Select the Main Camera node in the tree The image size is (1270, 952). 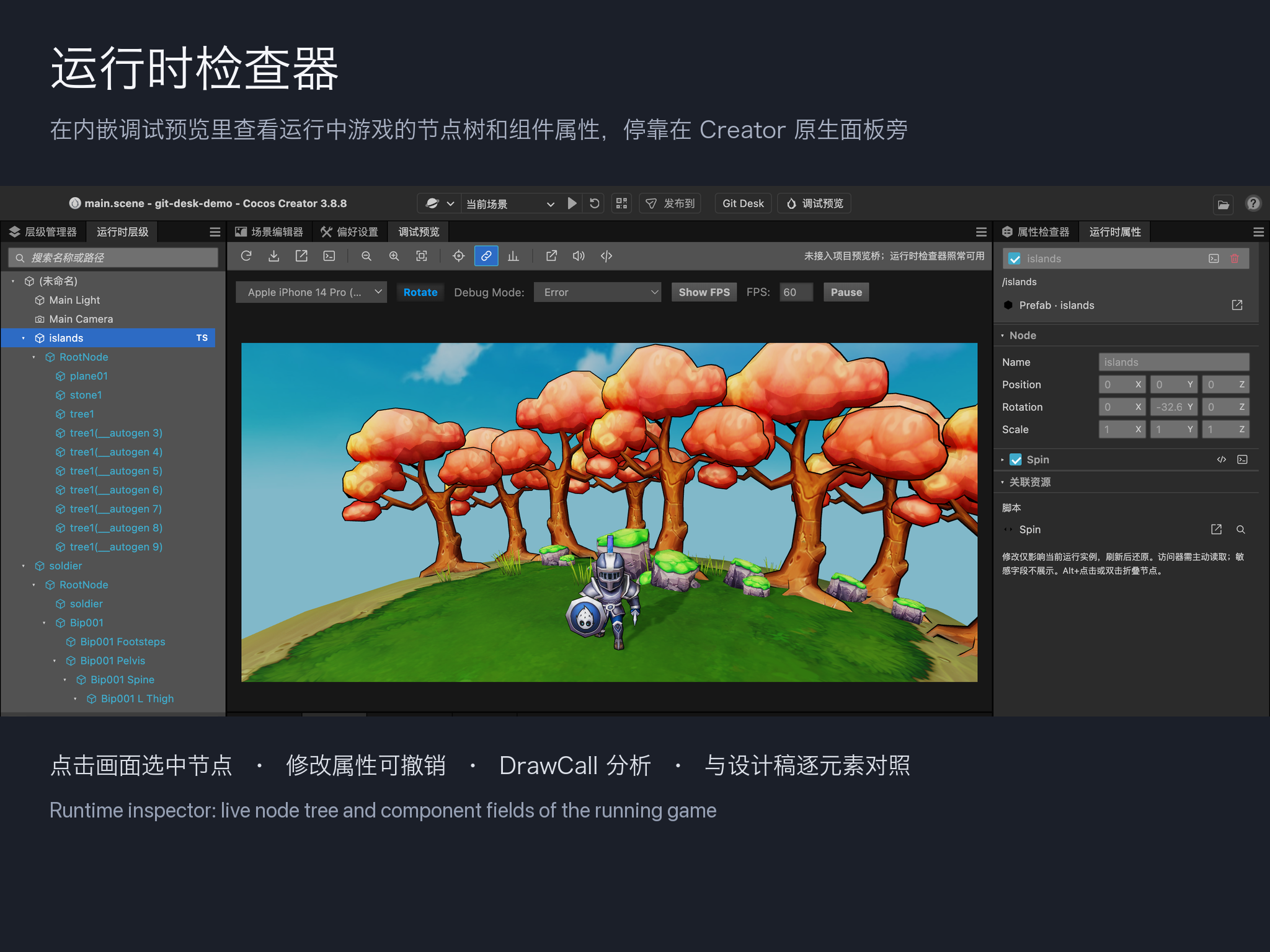[x=109, y=319]
